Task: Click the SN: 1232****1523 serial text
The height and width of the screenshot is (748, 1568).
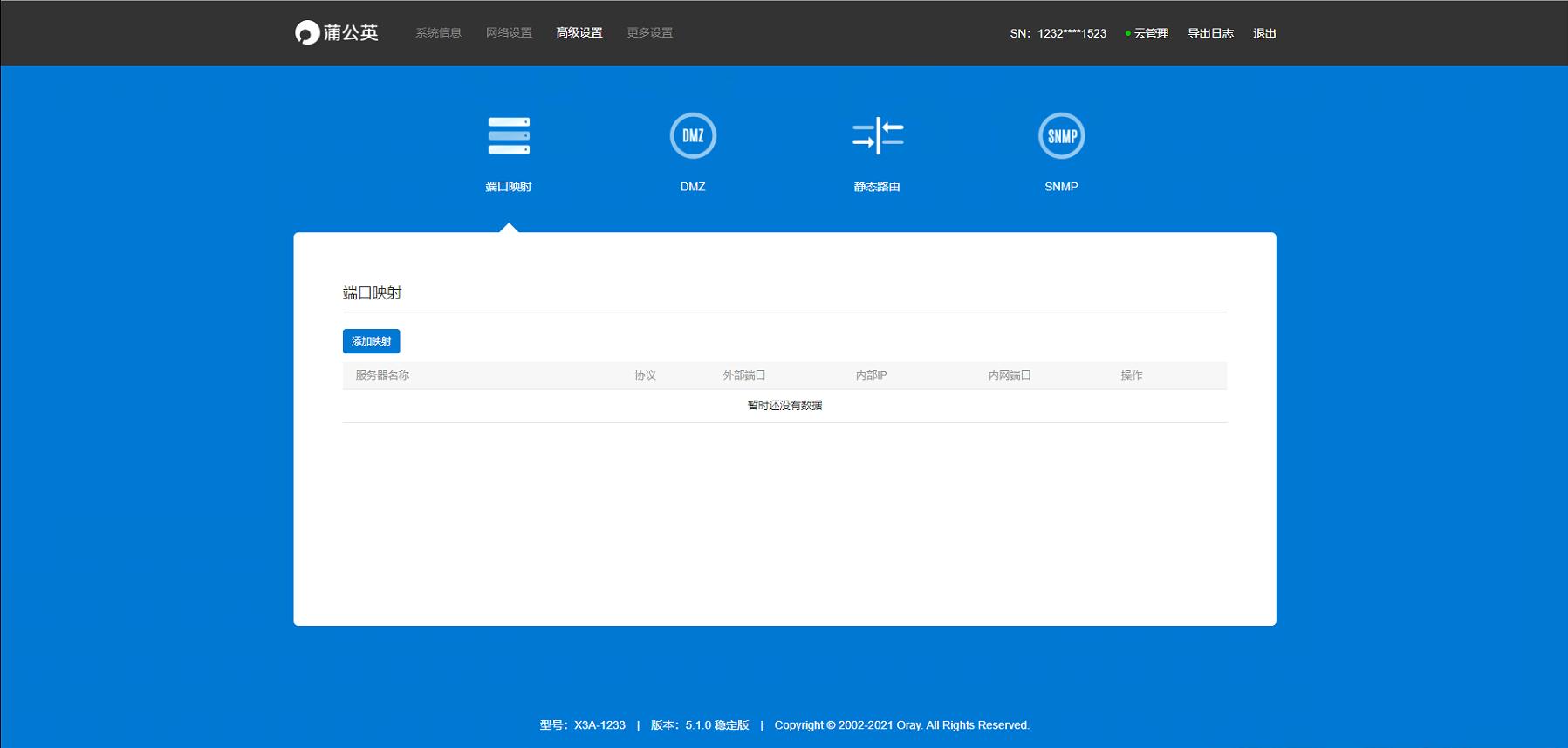Action: (1058, 33)
